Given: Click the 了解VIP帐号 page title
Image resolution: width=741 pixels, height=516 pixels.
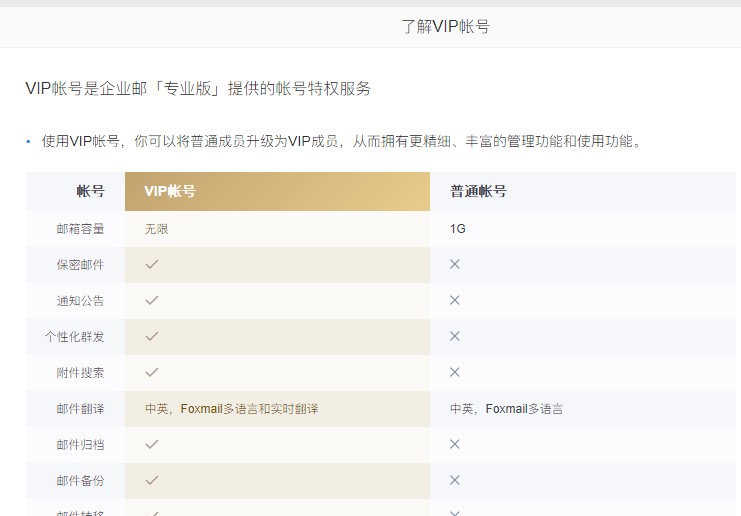Looking at the screenshot, I should click(x=445, y=27).
